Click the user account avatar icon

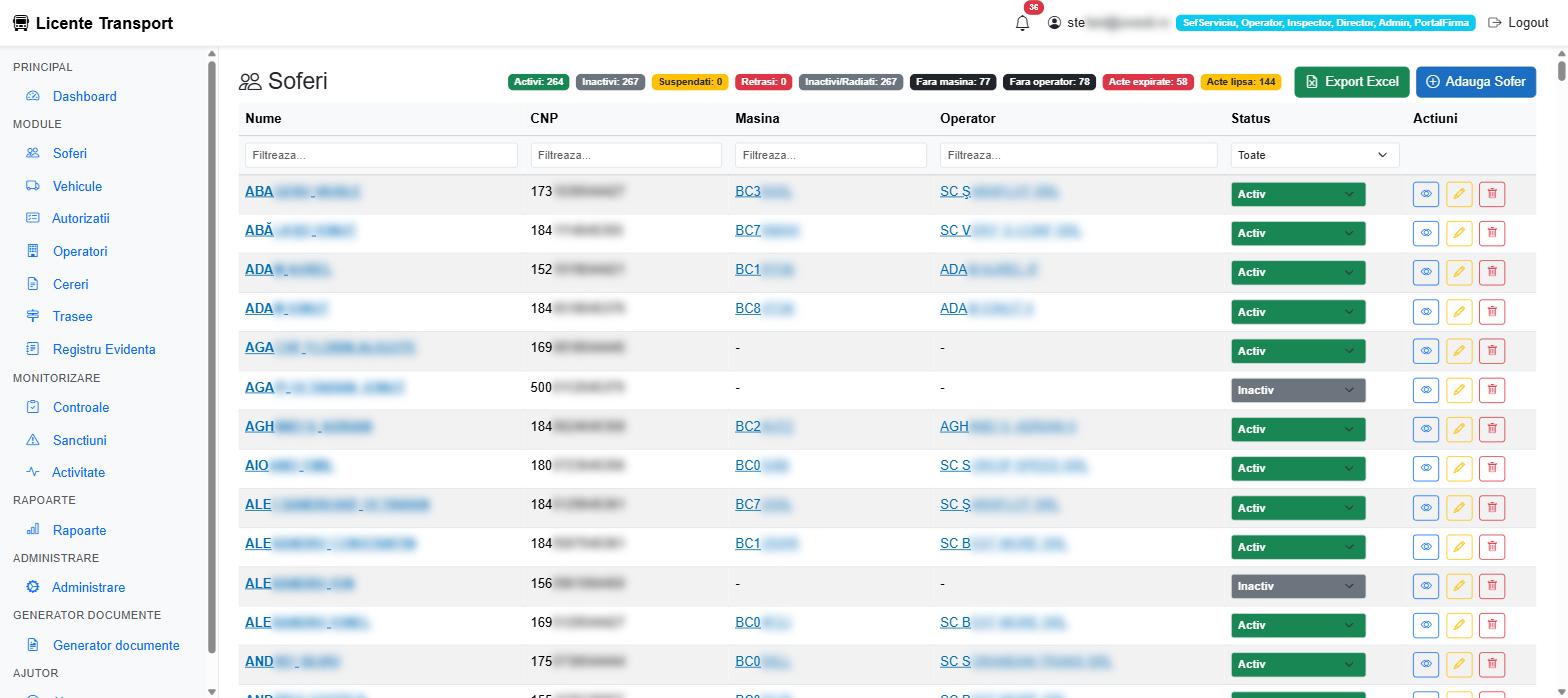1054,22
